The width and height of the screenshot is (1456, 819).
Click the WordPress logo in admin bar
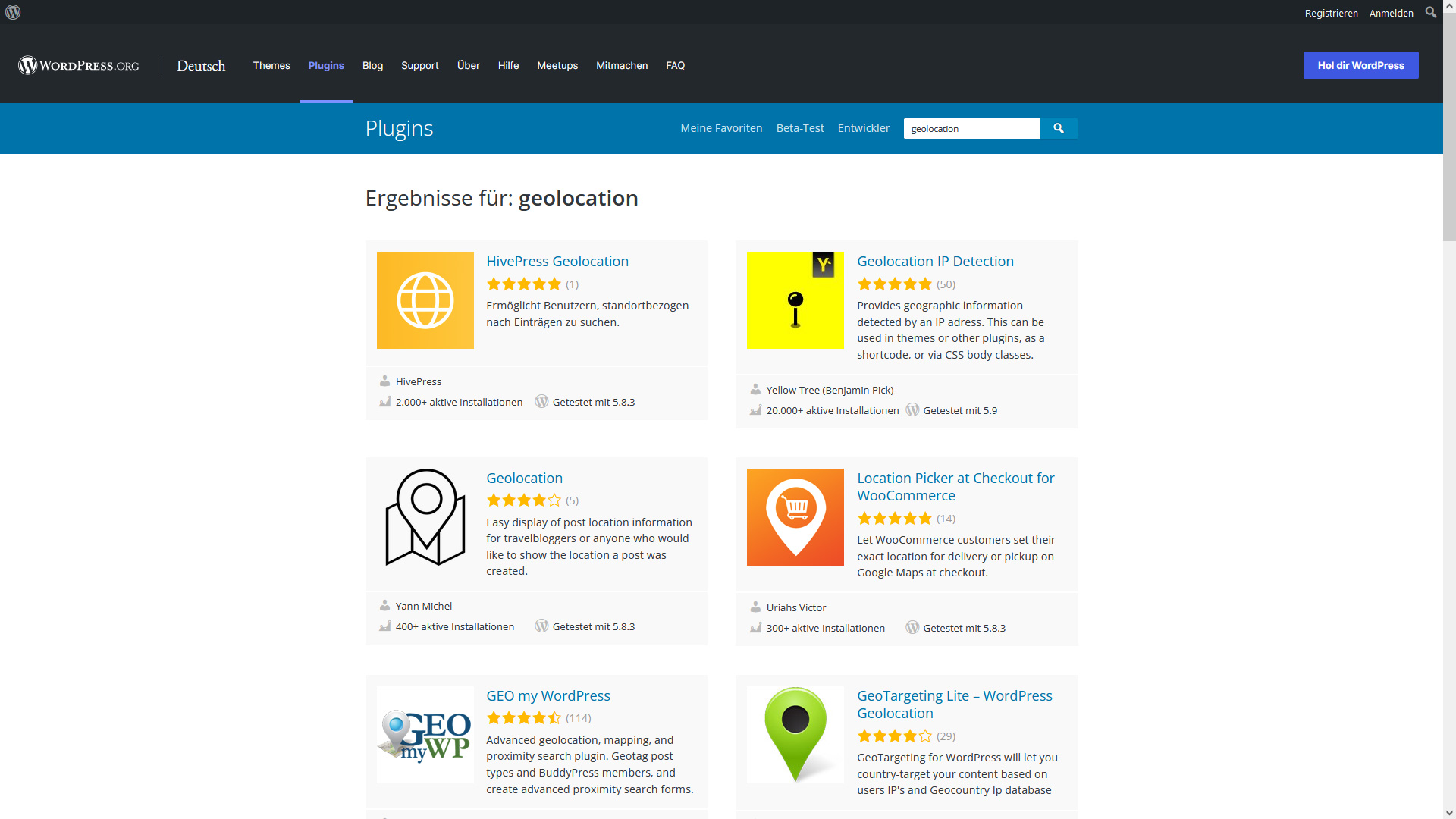coord(13,12)
